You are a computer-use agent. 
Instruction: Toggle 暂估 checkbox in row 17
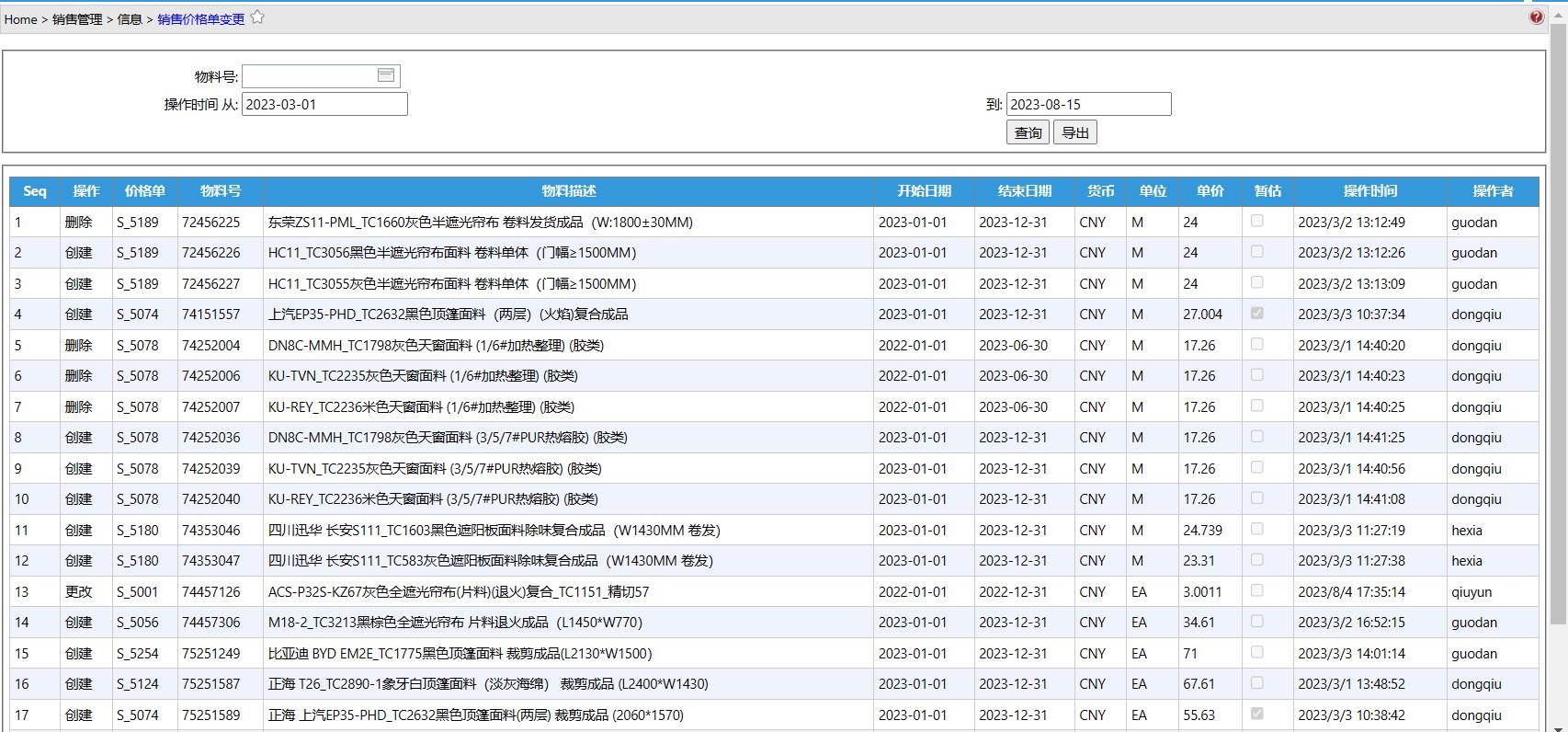(1256, 714)
